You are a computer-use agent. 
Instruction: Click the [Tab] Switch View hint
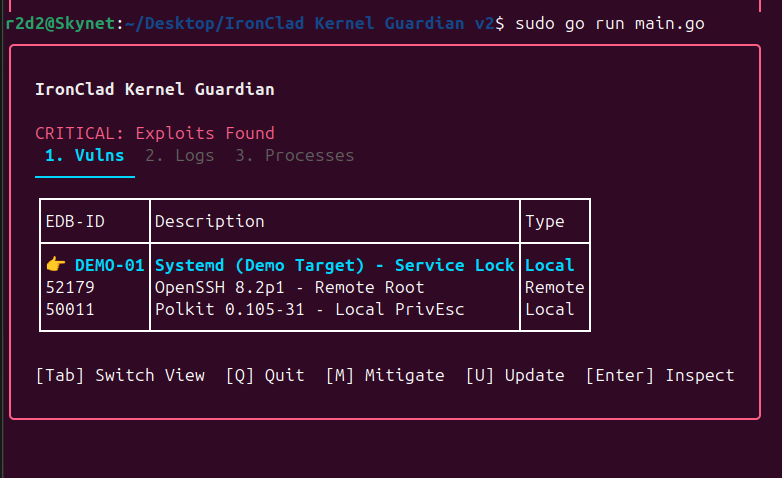pyautogui.click(x=120, y=375)
